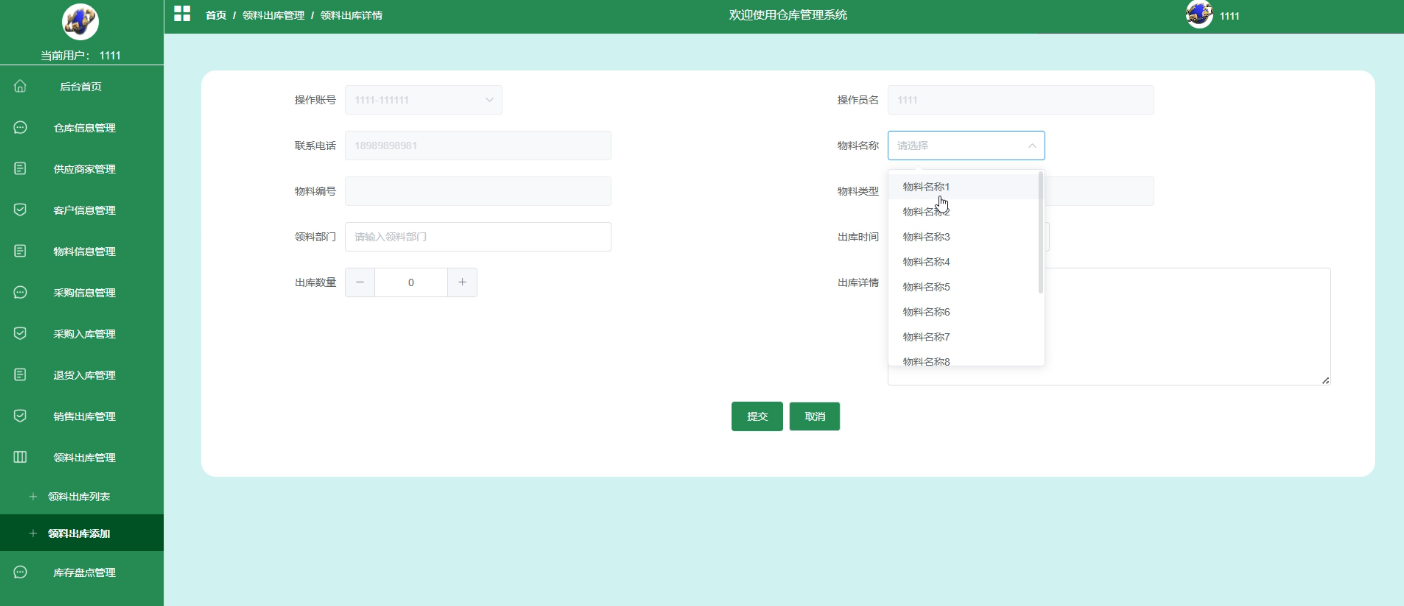Click the document icon beside 退货入库管理
Viewport: 1404px width, 606px height.
(20, 375)
